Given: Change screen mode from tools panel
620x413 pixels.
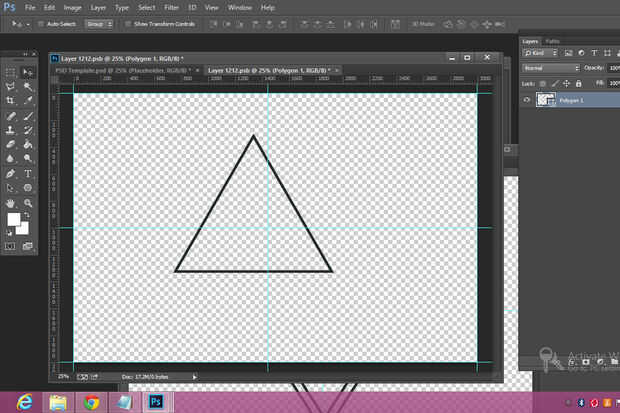Looking at the screenshot, I should 27,246.
